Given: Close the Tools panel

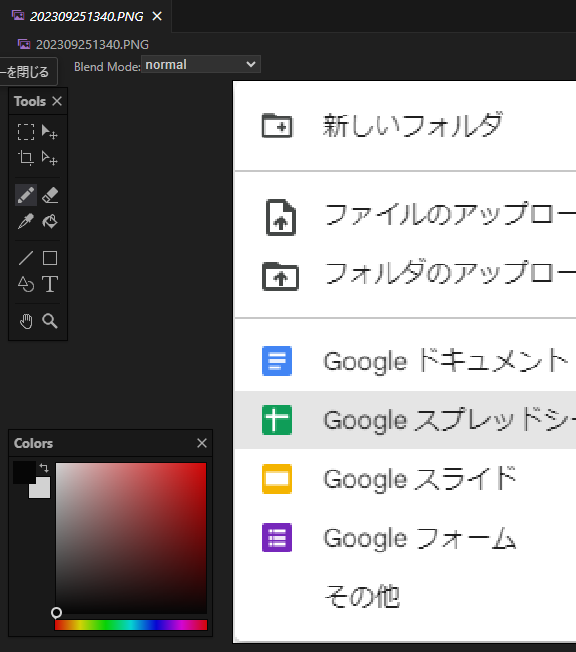Looking at the screenshot, I should (x=57, y=101).
